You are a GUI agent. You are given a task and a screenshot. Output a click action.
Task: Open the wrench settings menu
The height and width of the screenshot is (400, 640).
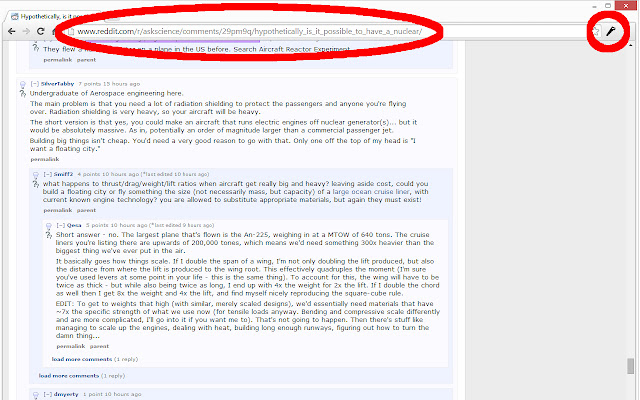coord(611,31)
